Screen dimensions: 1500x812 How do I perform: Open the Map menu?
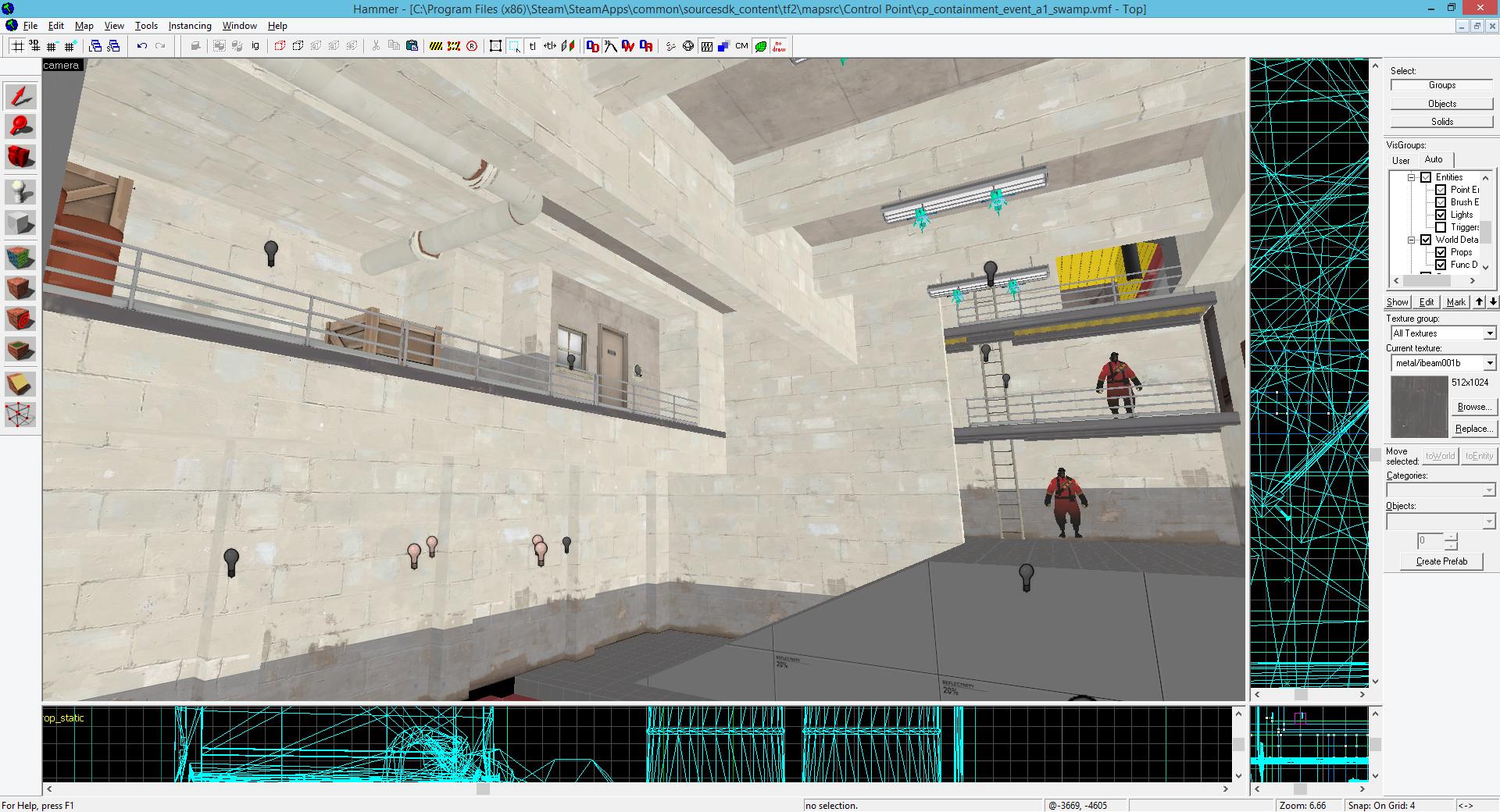click(x=84, y=26)
